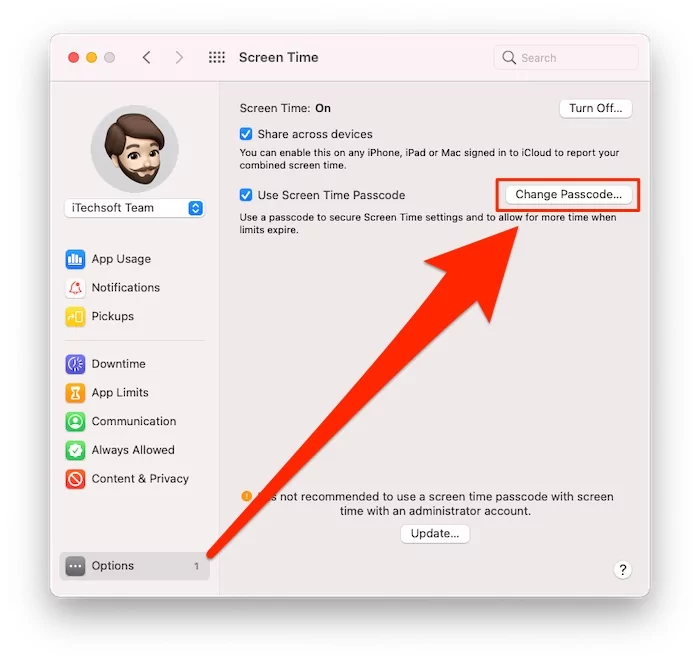
Task: Click the red Content & Privacy icon
Action: tap(75, 479)
